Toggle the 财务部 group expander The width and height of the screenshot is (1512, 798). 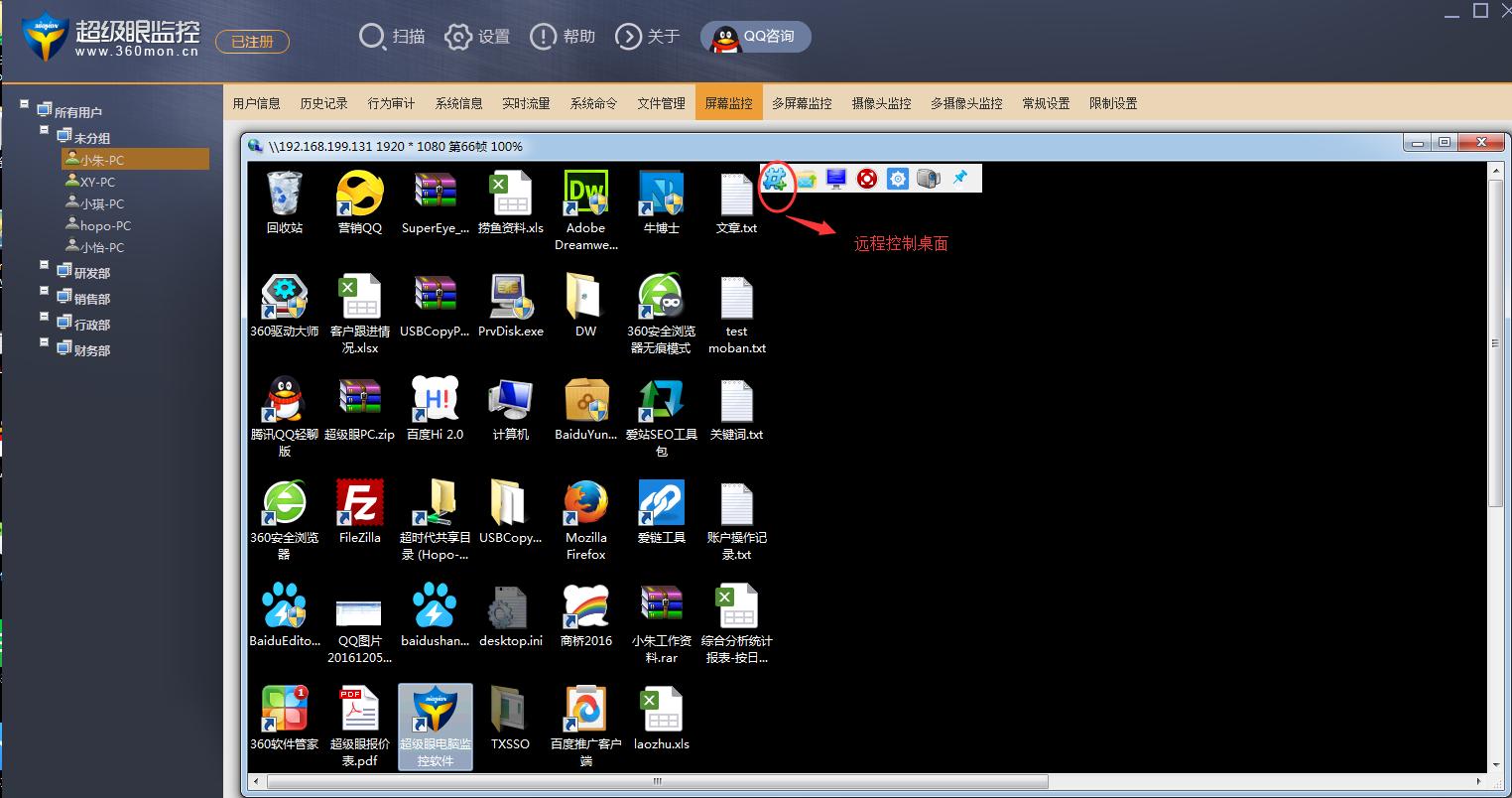pos(45,342)
